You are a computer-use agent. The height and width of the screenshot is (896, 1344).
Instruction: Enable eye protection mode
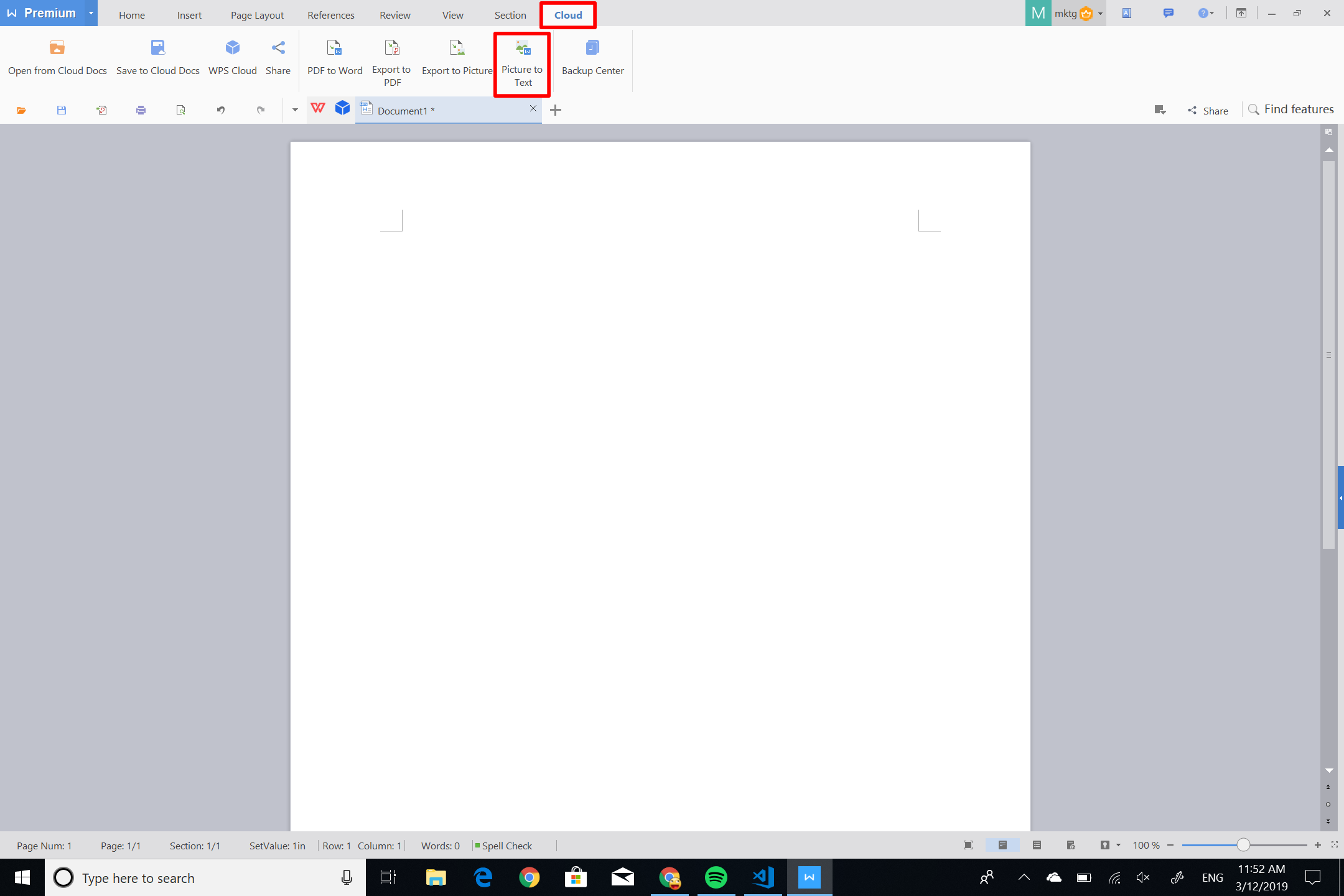tap(1106, 845)
